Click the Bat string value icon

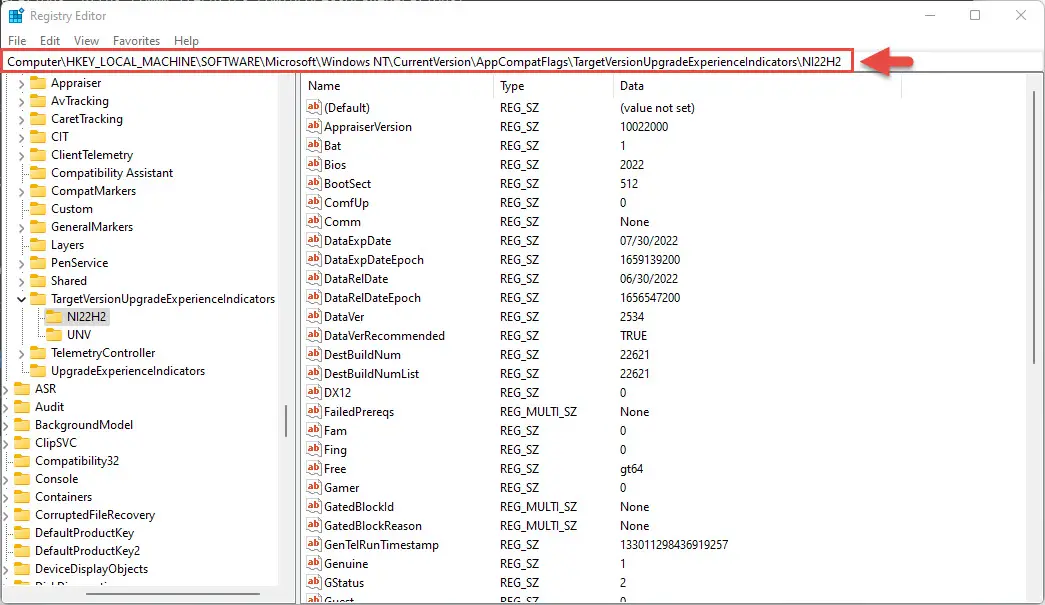click(314, 145)
